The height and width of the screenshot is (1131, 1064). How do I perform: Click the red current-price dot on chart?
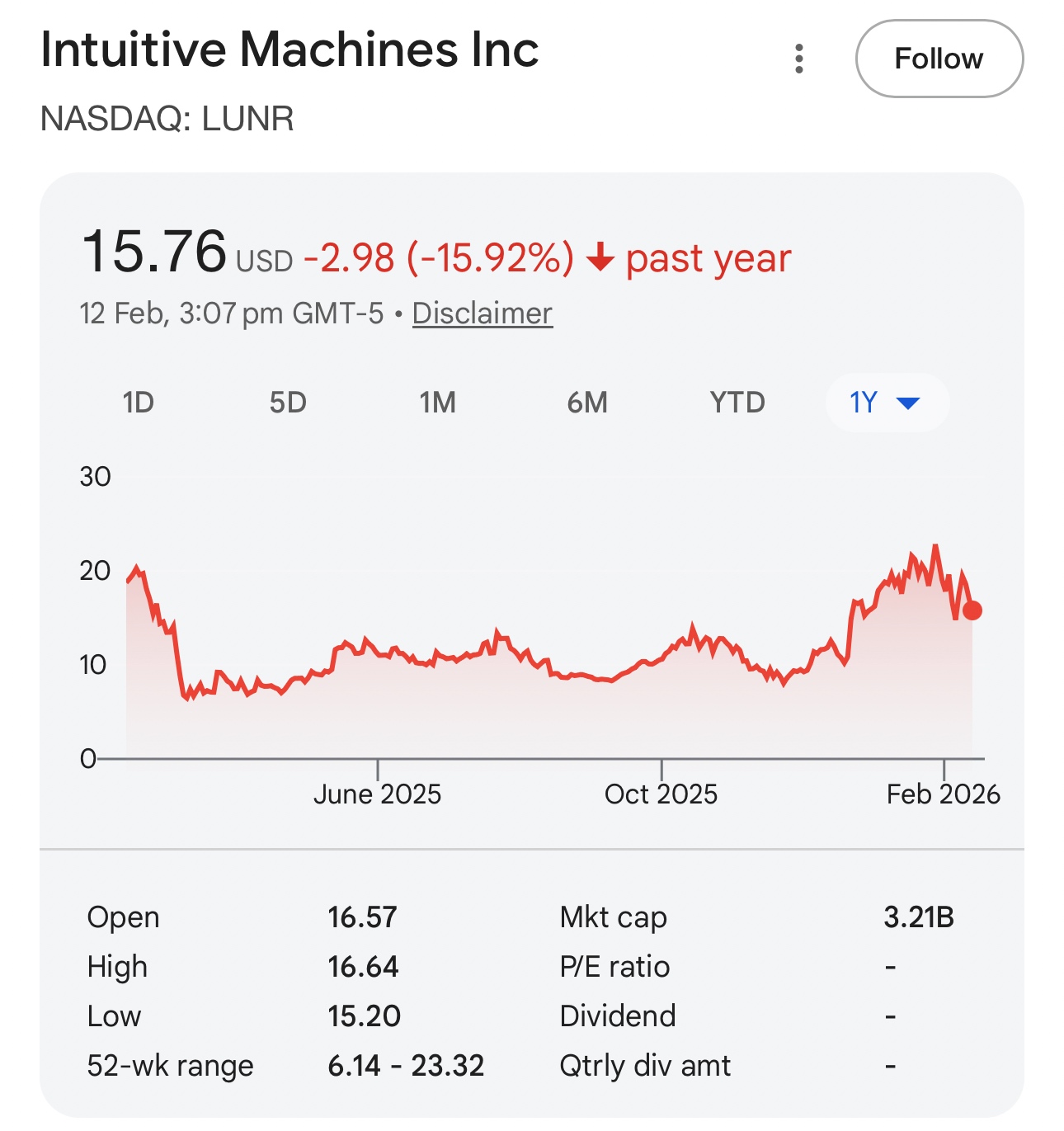(972, 610)
